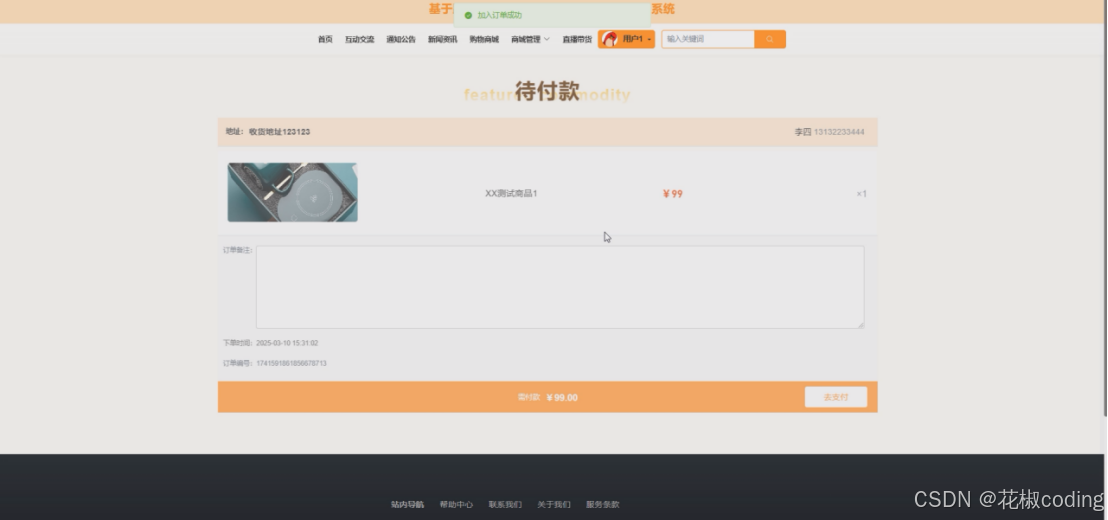This screenshot has width=1108, height=520.
Task: Click the recipient name 李四
Action: click(803, 132)
